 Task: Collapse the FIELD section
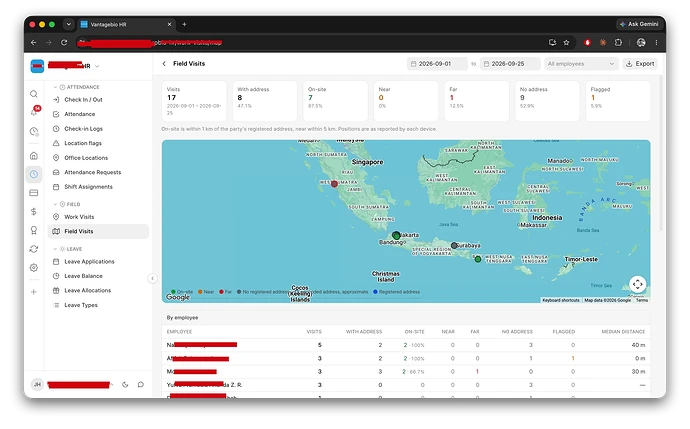pyautogui.click(x=55, y=204)
